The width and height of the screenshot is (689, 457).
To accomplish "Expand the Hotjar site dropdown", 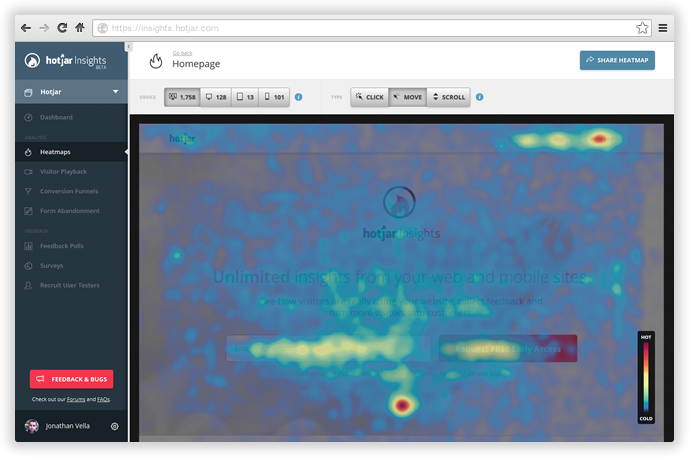I will 71,92.
